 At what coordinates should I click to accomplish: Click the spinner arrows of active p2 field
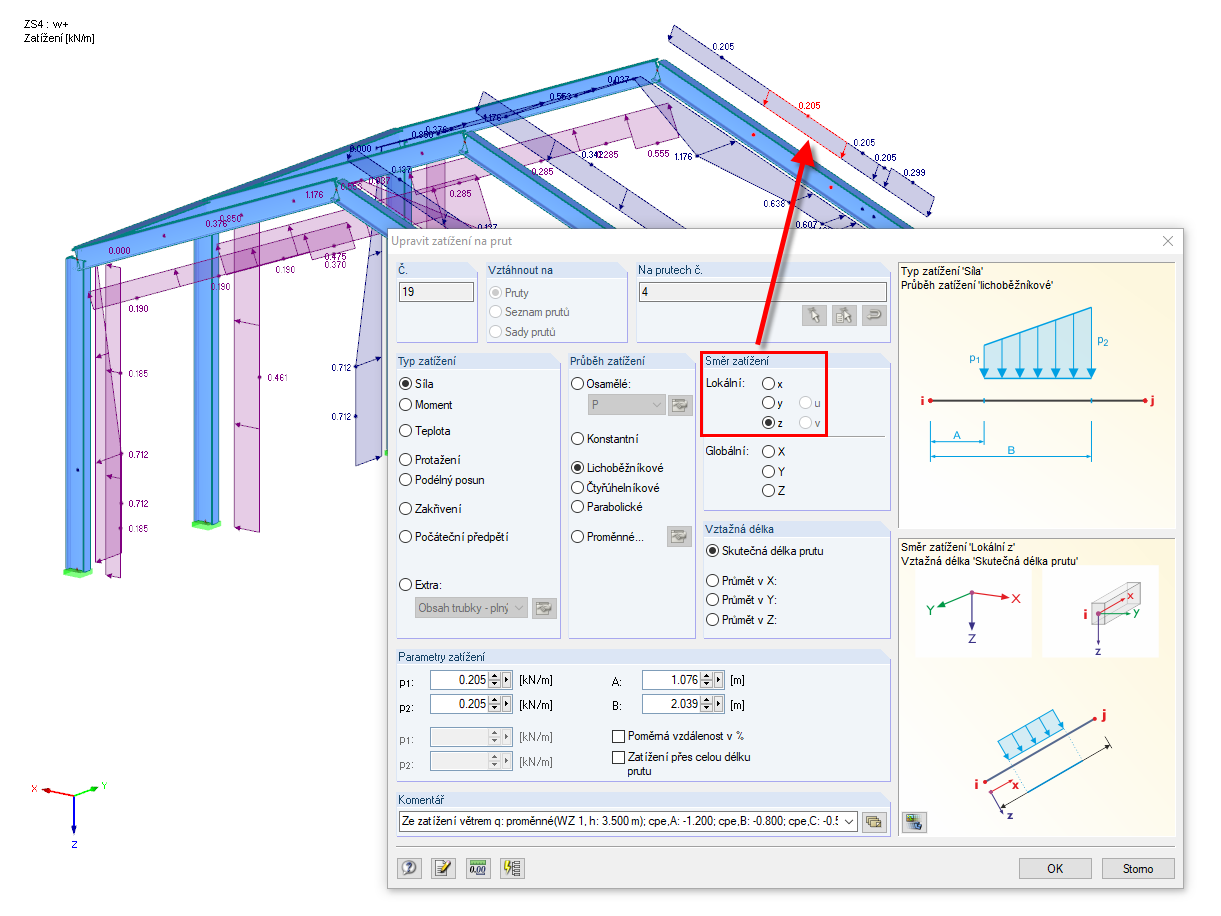click(x=494, y=704)
